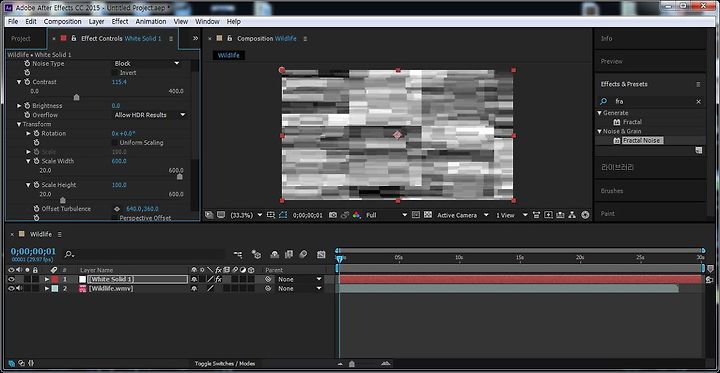Click the parent pick whip for White Solid 1
Screen dimensions: 720x373
(x=268, y=279)
